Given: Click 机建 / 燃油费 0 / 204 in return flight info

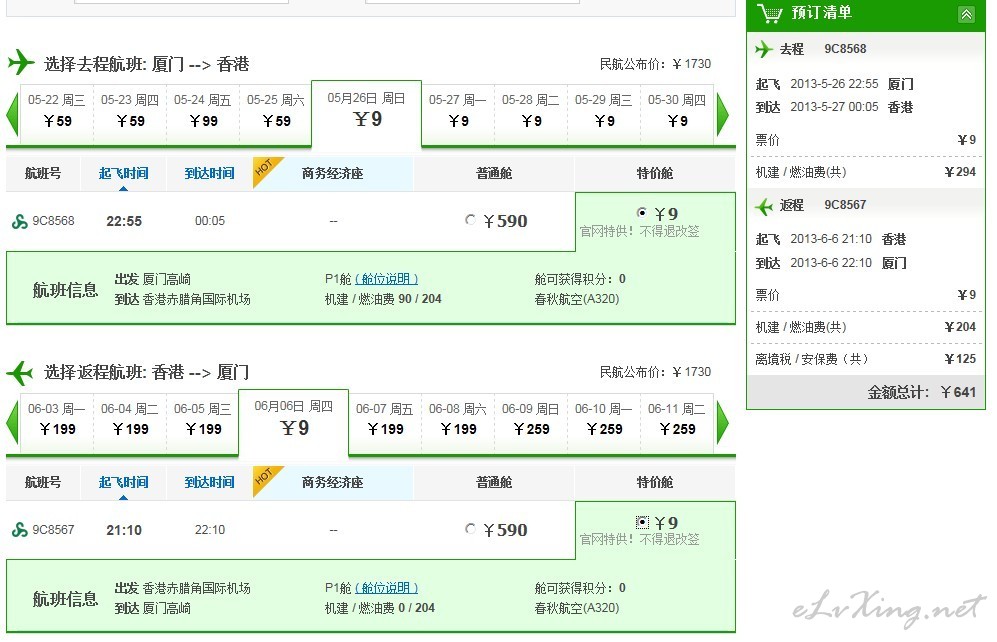Looking at the screenshot, I should pos(380,608).
